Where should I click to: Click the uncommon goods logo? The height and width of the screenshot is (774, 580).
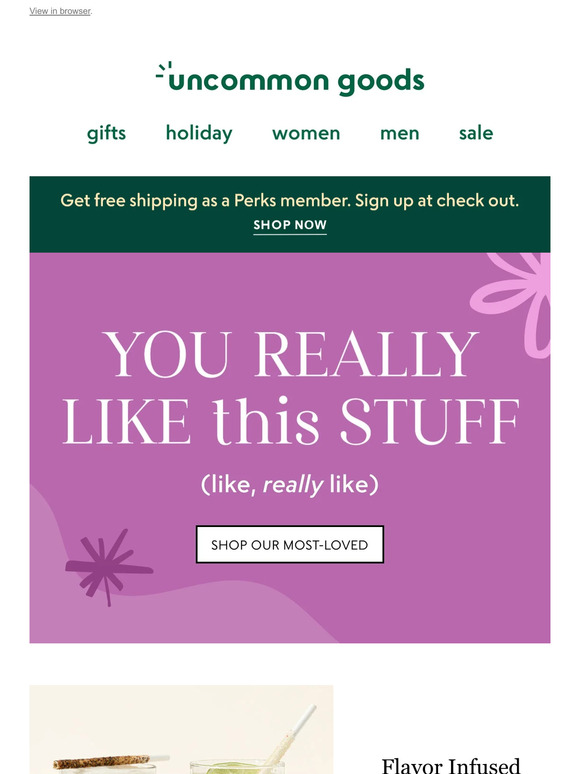[x=290, y=79]
